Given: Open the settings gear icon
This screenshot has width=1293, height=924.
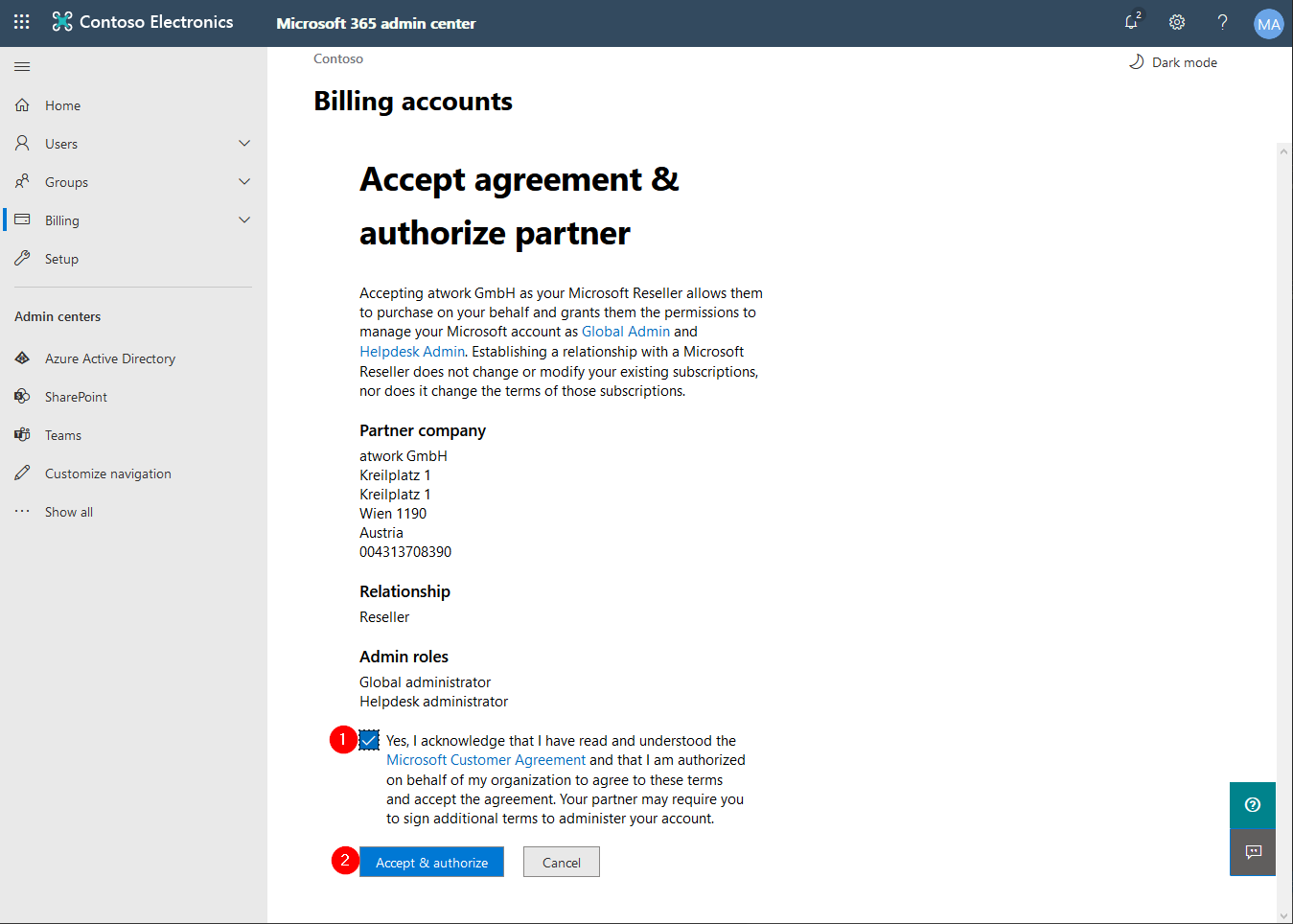Looking at the screenshot, I should (x=1177, y=22).
